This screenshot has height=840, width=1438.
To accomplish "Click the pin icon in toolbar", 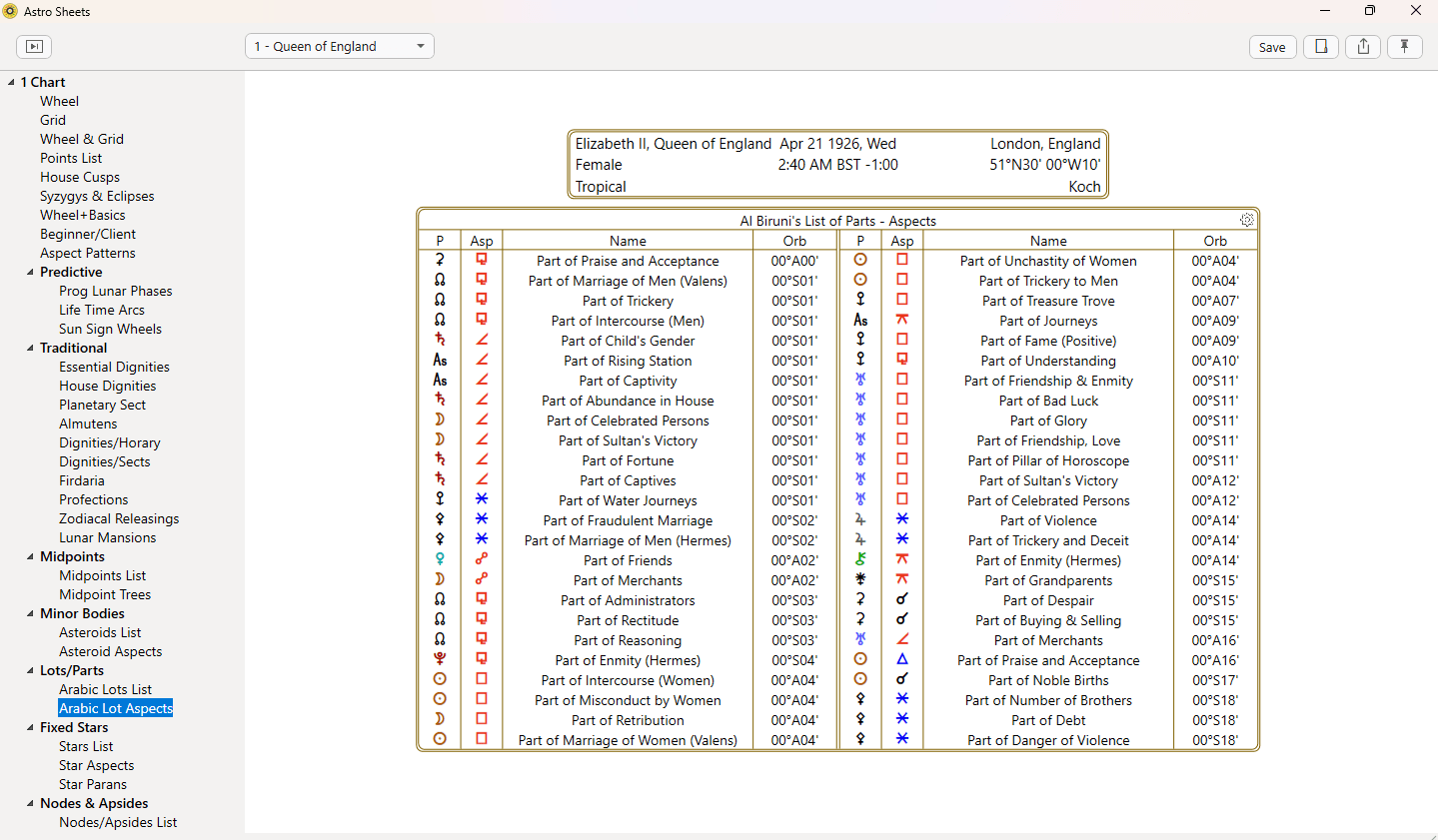I will point(1405,47).
